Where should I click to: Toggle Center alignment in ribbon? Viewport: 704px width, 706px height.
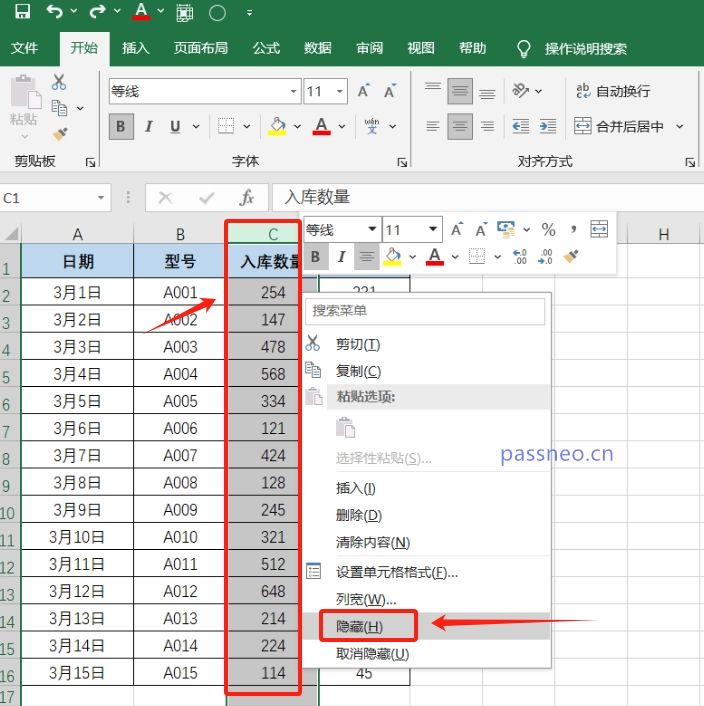tap(460, 127)
